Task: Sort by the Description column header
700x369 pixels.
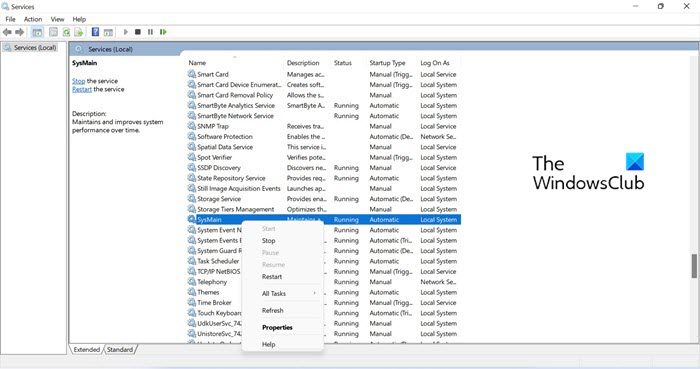Action: [303, 63]
